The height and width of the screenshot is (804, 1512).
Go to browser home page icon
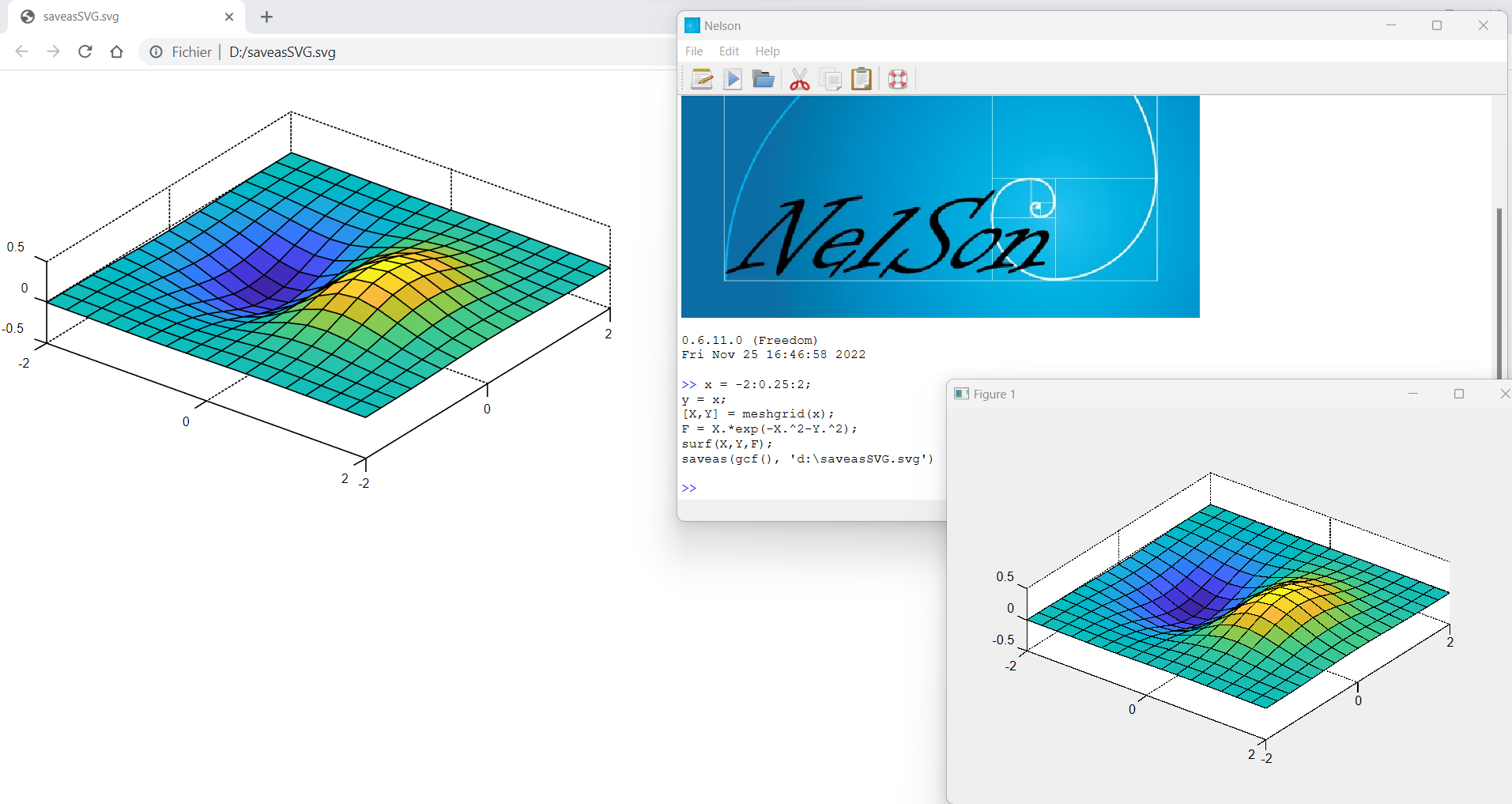117,51
